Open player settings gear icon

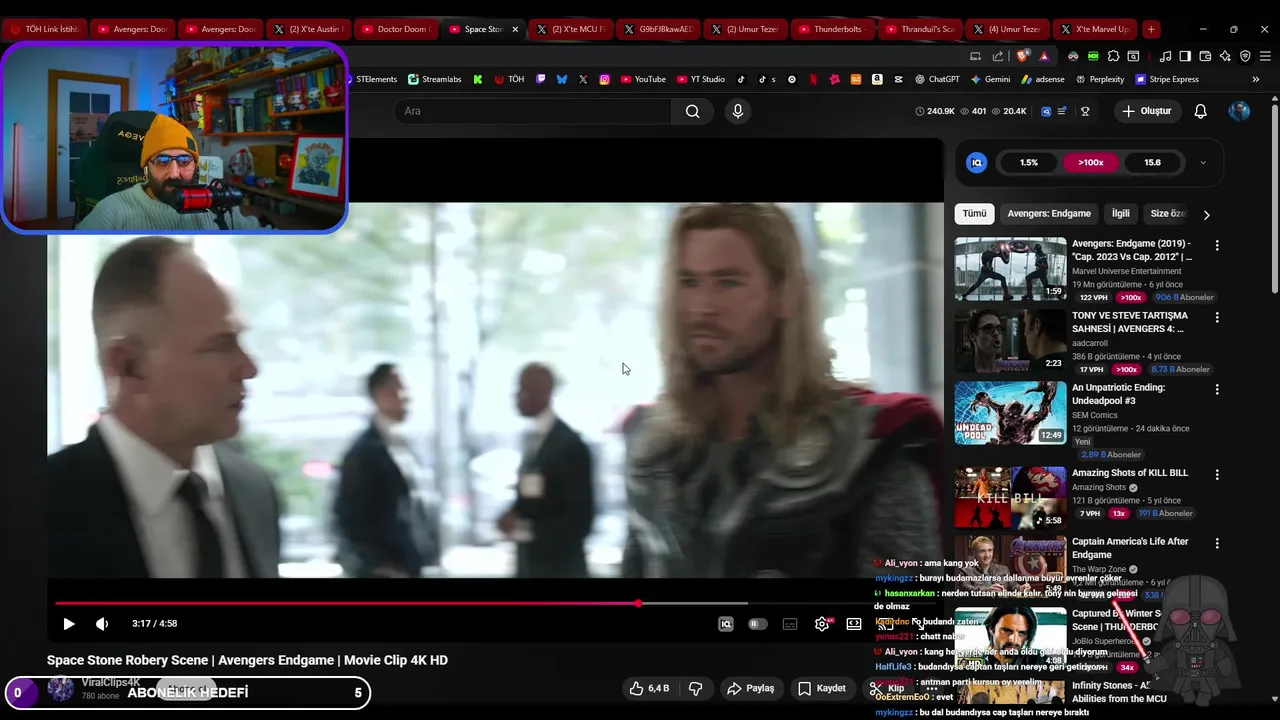click(x=822, y=624)
